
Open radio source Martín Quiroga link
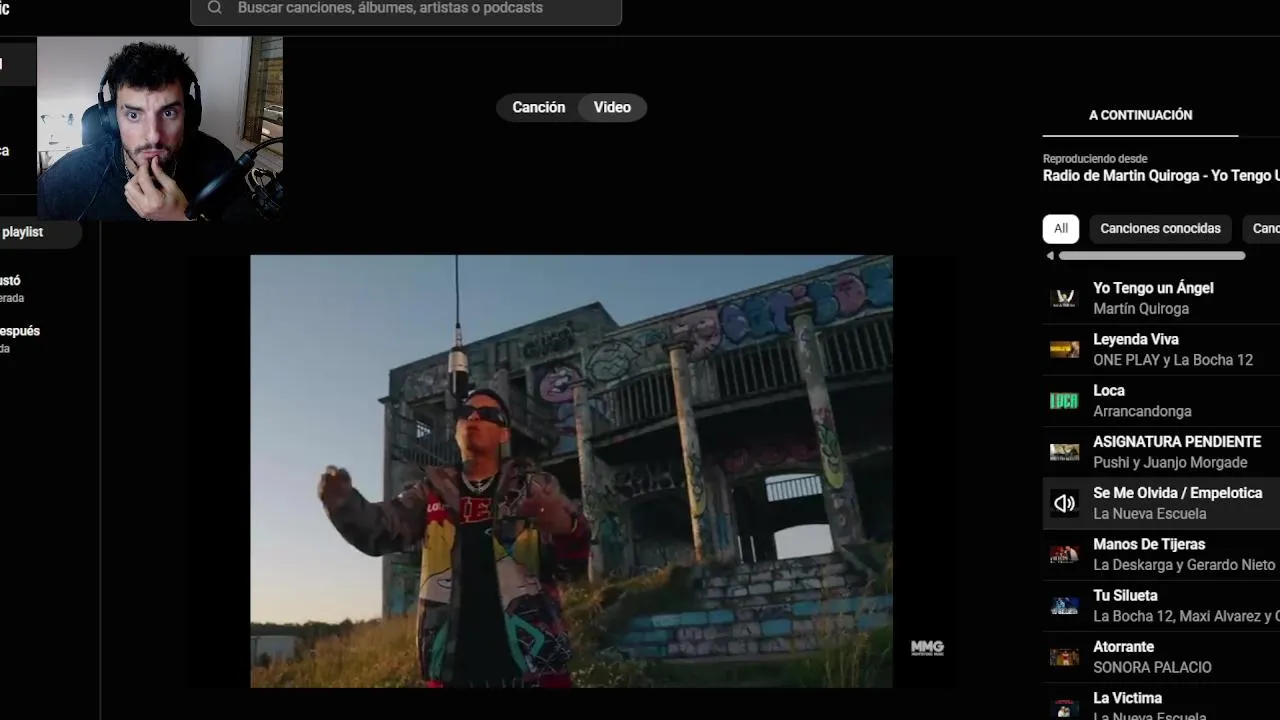coord(1161,175)
